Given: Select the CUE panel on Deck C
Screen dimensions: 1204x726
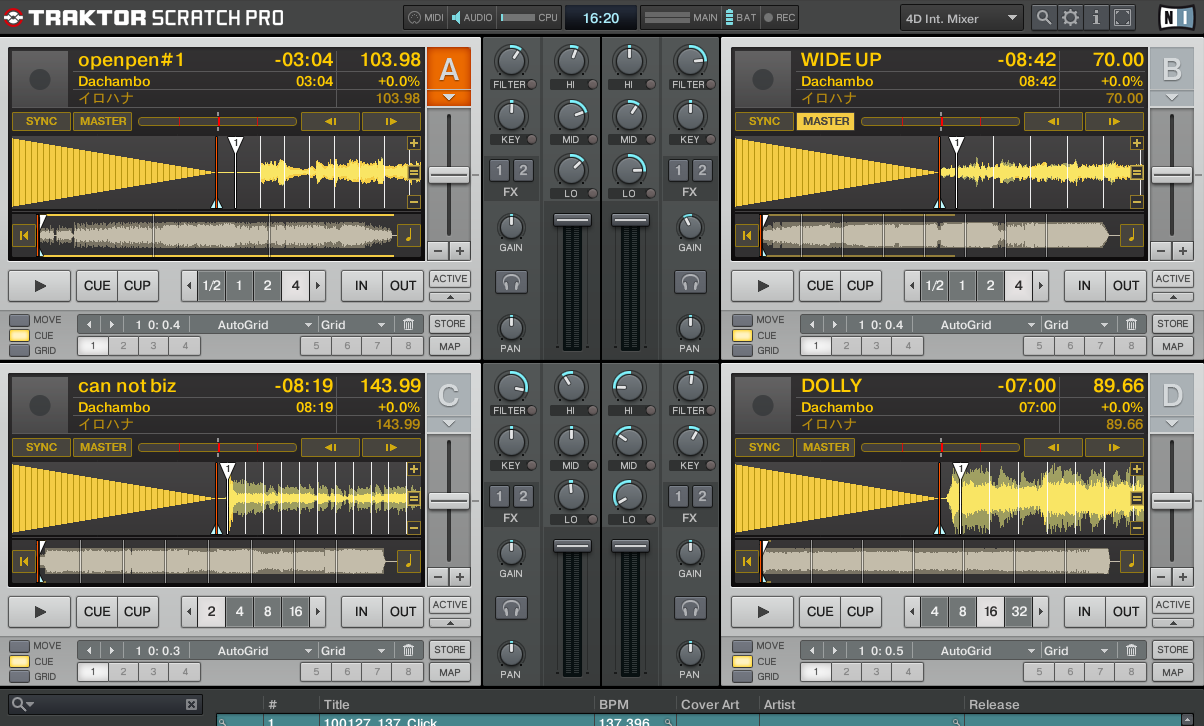Looking at the screenshot, I should tap(20, 661).
